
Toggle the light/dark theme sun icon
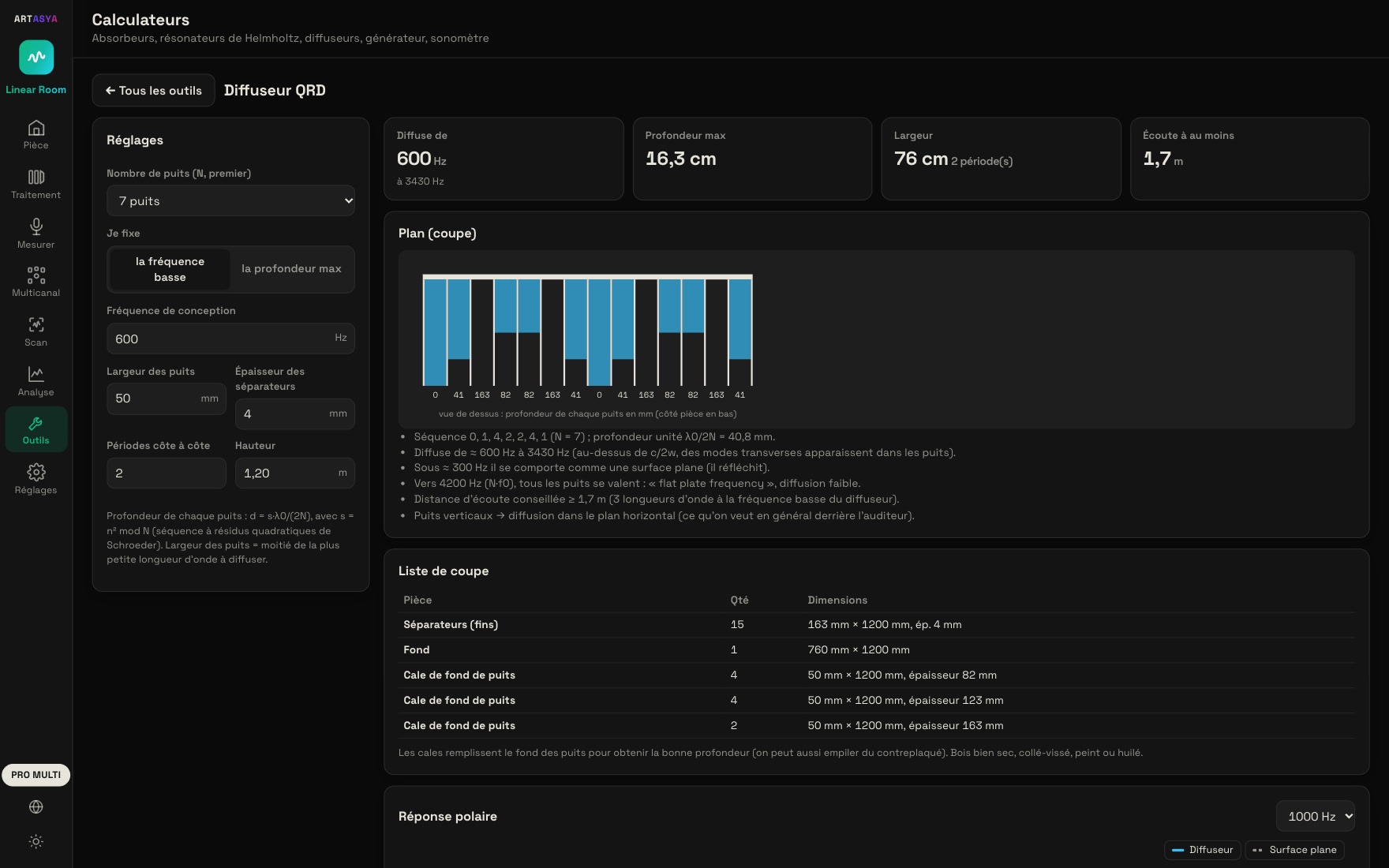pos(36,841)
